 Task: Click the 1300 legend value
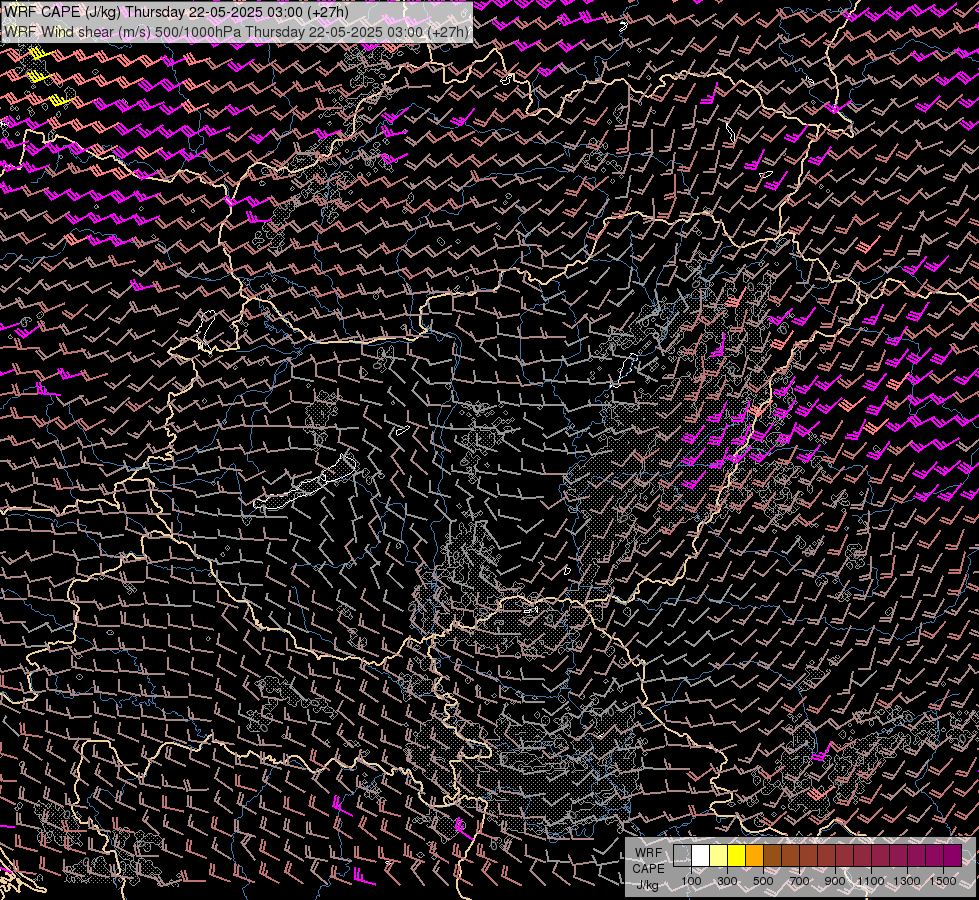[907, 881]
